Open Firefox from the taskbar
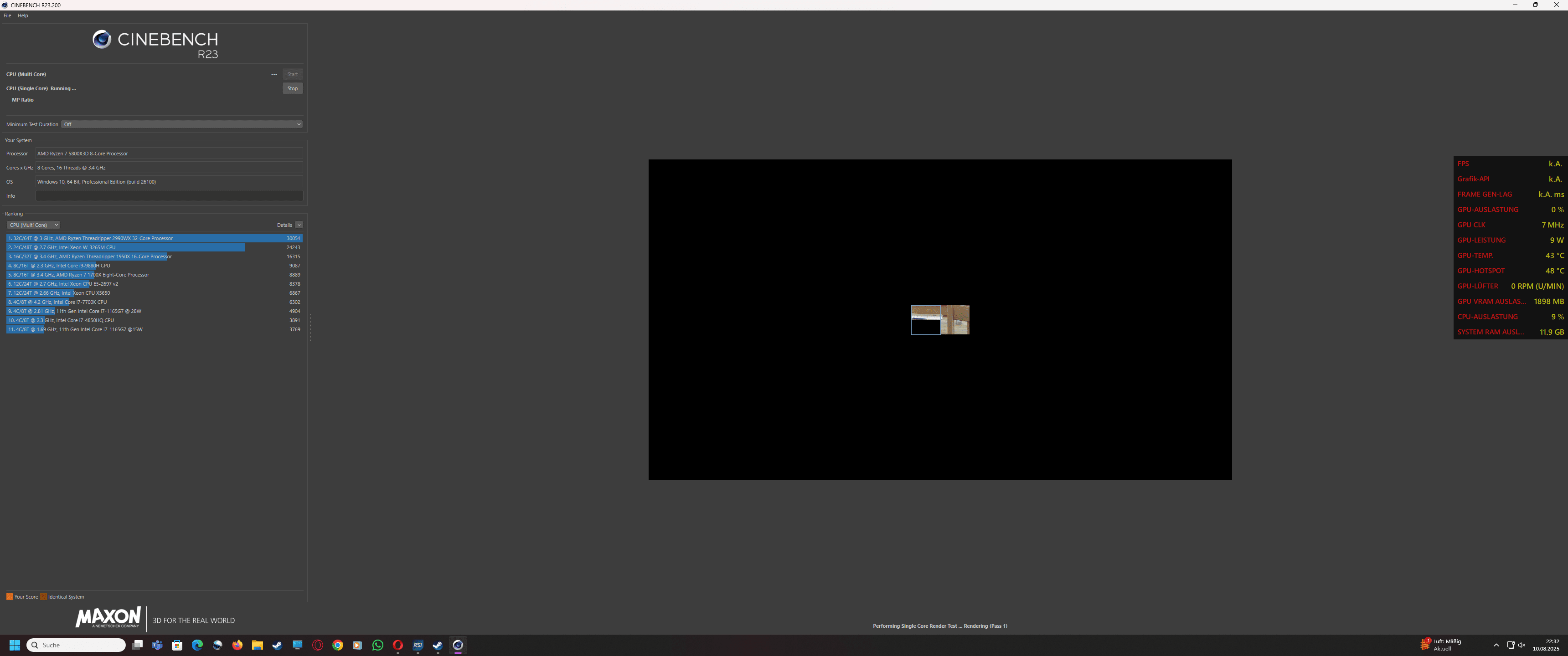This screenshot has width=1568, height=656. pos(237,645)
